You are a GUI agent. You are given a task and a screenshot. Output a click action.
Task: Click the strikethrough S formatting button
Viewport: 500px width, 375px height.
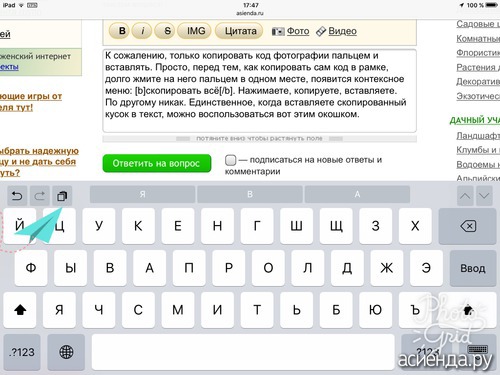coord(165,31)
